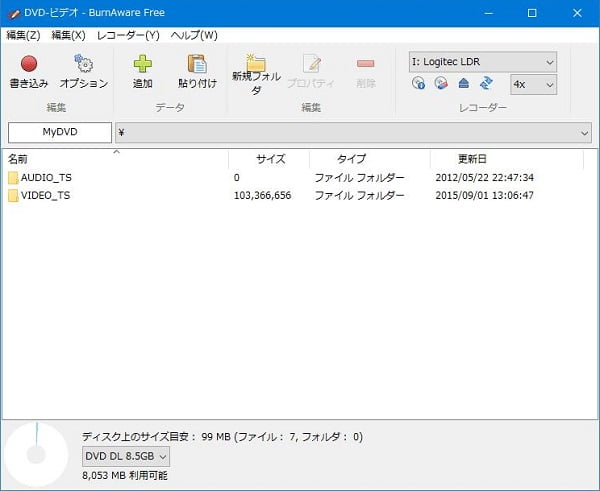
Task: Minimize the BurnAware window
Action: tap(488, 13)
